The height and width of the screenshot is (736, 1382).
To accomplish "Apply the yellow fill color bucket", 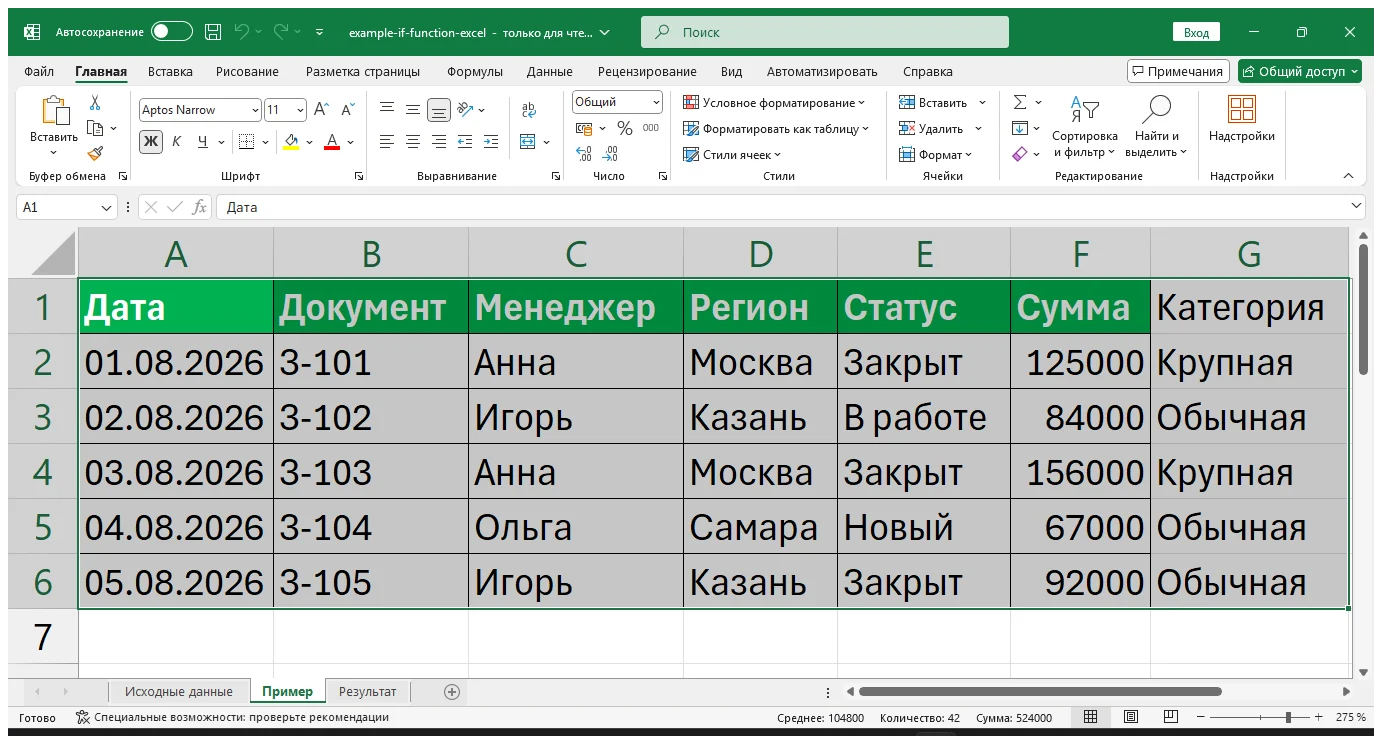I will [x=291, y=142].
